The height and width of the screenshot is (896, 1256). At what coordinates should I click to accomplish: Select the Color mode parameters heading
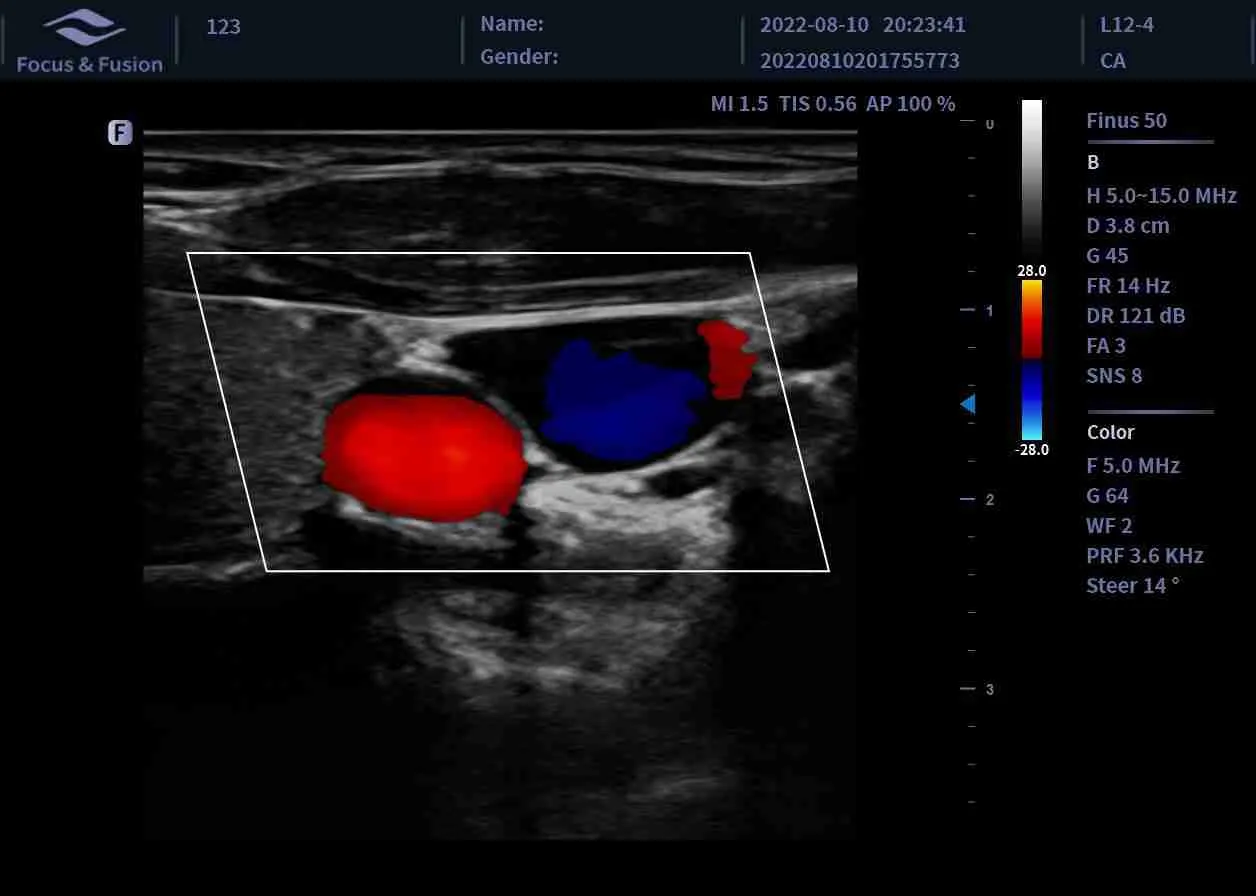pyautogui.click(x=1110, y=432)
